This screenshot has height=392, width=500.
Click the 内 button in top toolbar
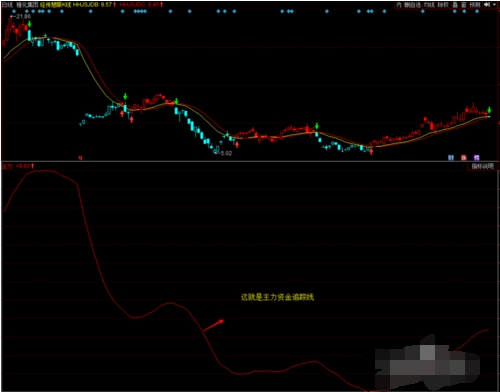point(399,5)
